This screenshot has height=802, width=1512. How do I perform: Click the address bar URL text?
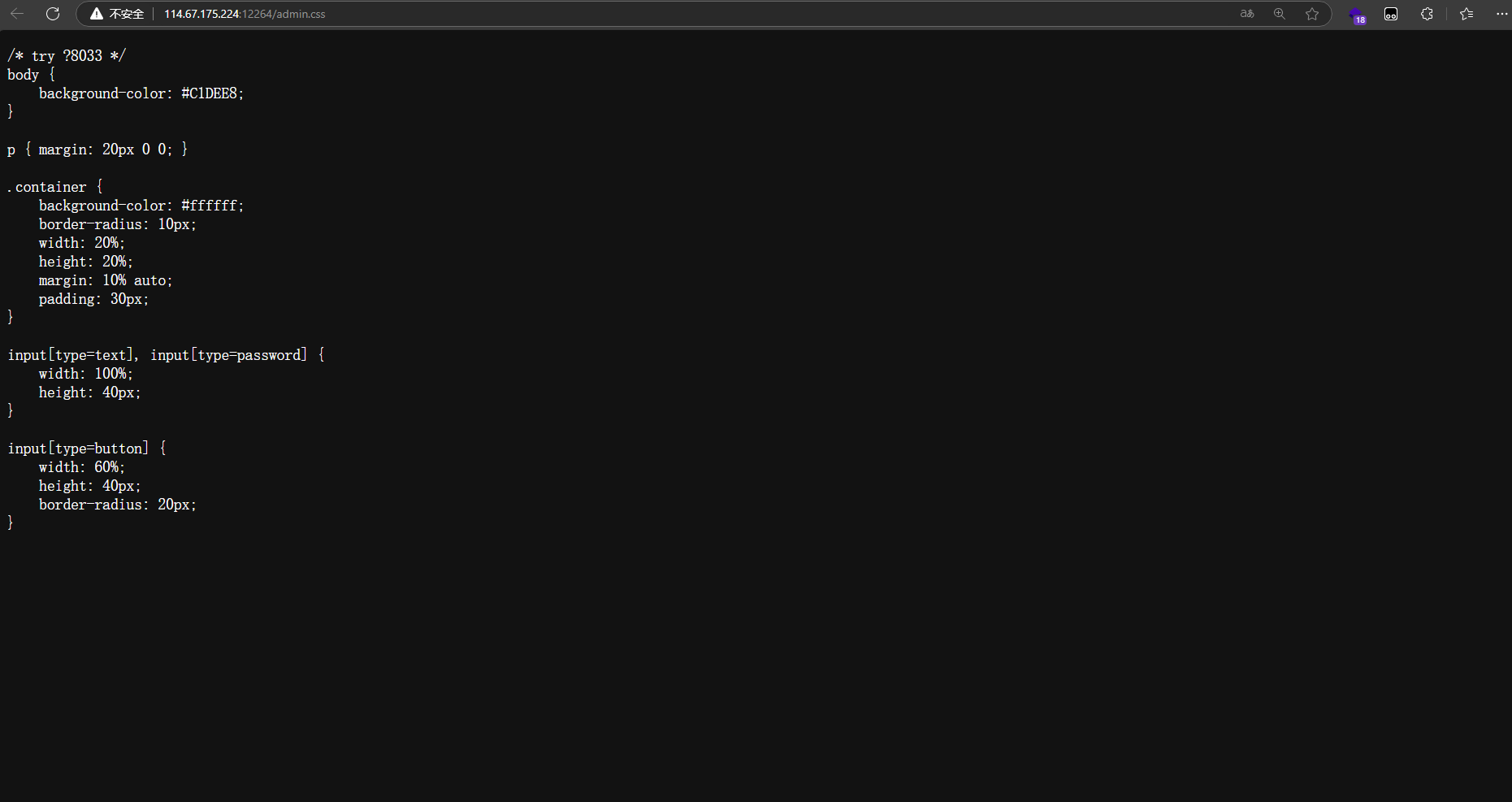245,14
